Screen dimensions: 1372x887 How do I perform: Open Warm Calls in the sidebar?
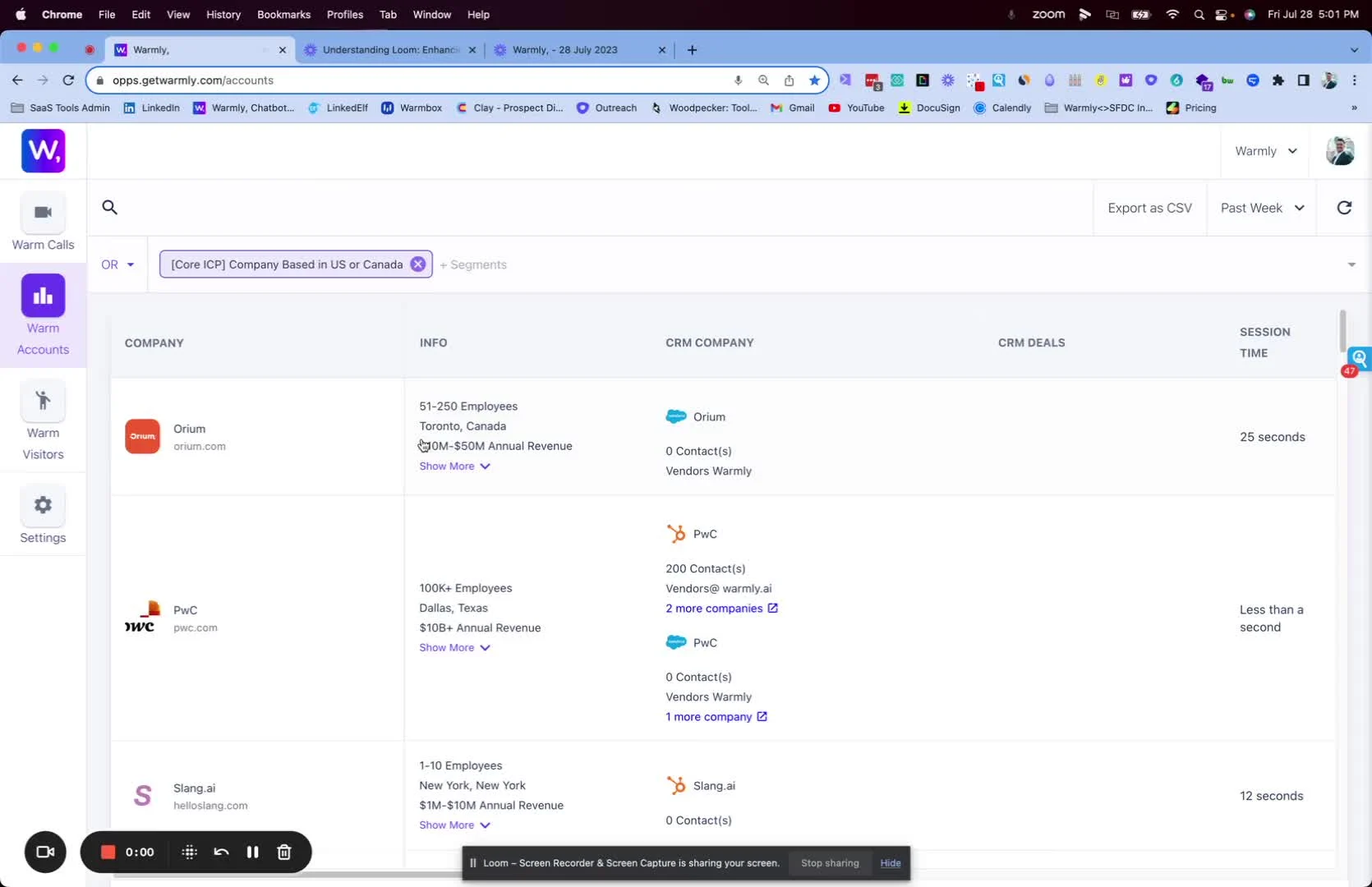pos(43,222)
